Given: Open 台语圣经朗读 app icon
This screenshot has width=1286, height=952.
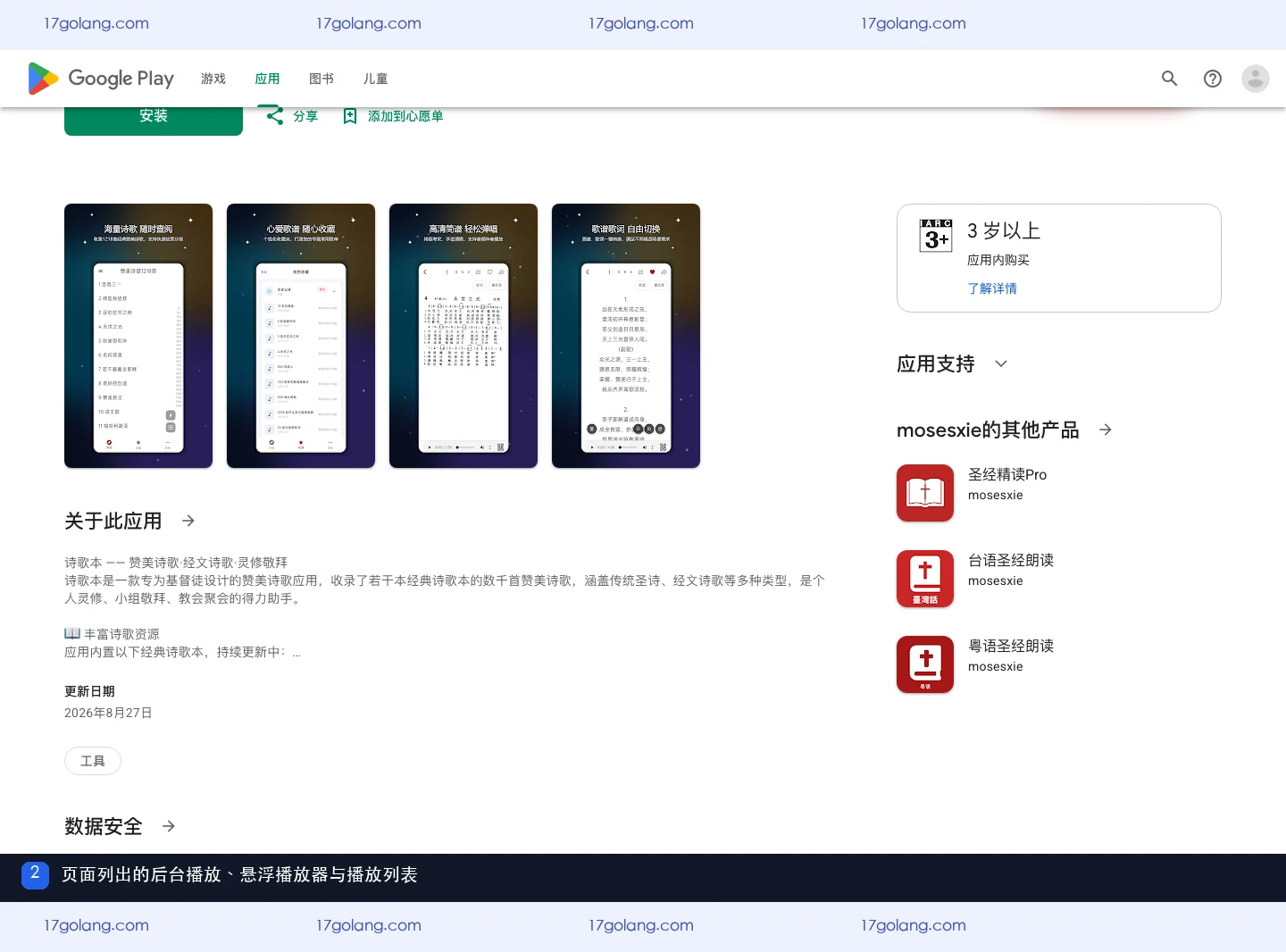Looking at the screenshot, I should [x=925, y=579].
